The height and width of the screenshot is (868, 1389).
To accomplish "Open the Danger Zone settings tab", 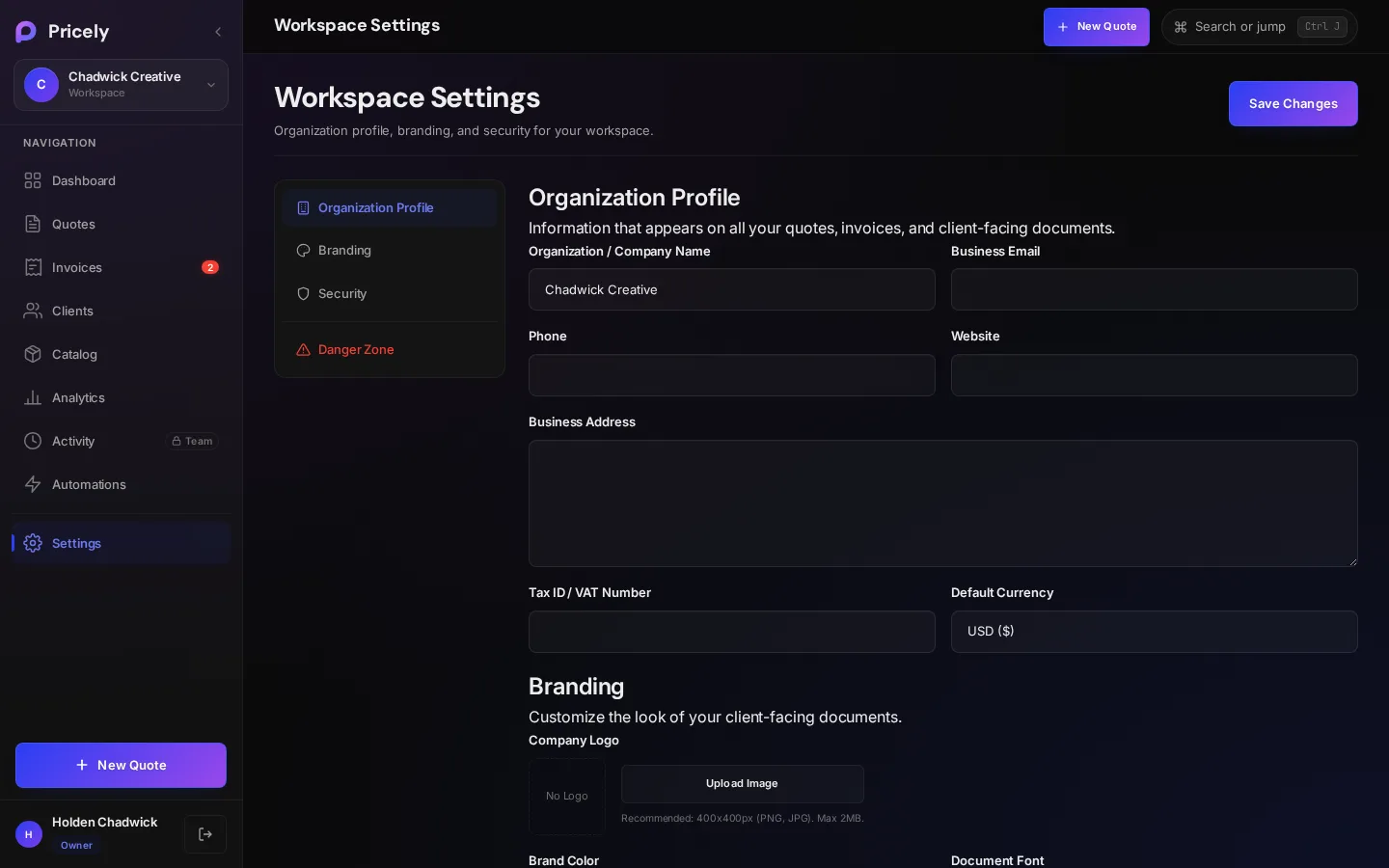I will pyautogui.click(x=390, y=349).
